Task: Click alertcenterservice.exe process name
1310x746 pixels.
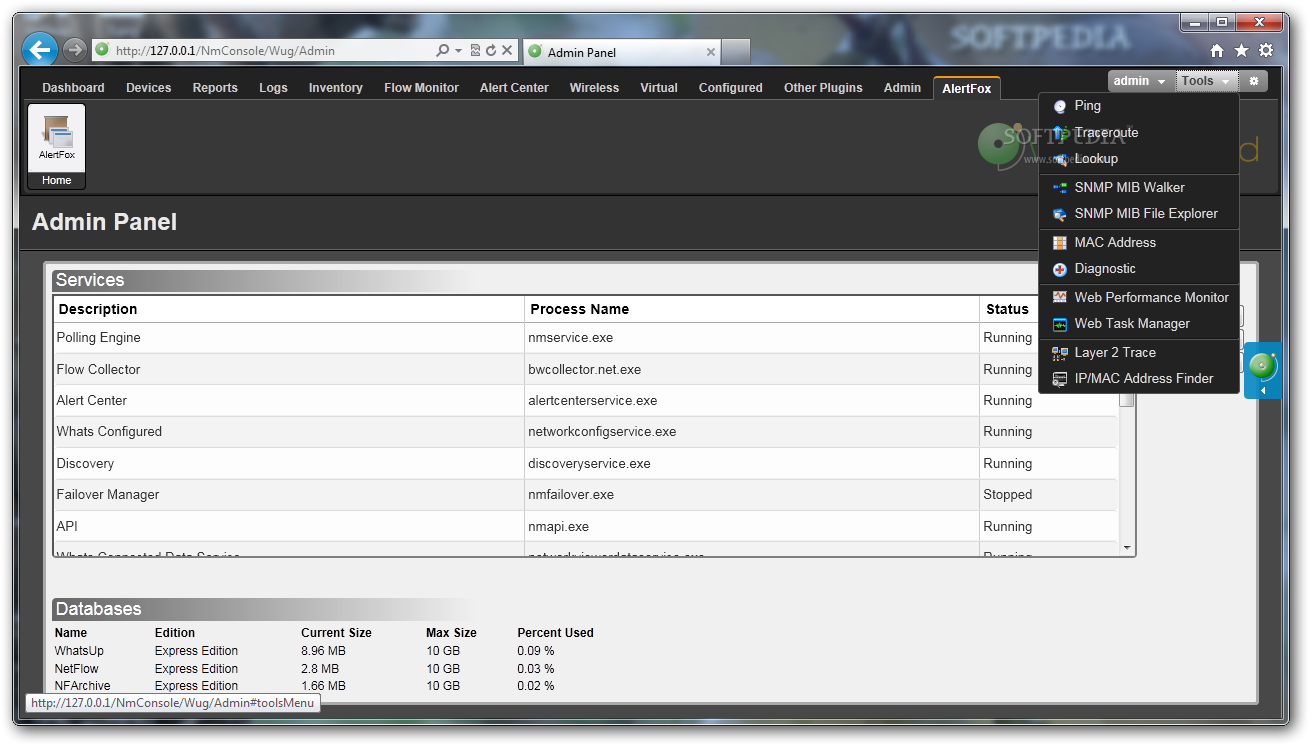Action: pos(593,401)
